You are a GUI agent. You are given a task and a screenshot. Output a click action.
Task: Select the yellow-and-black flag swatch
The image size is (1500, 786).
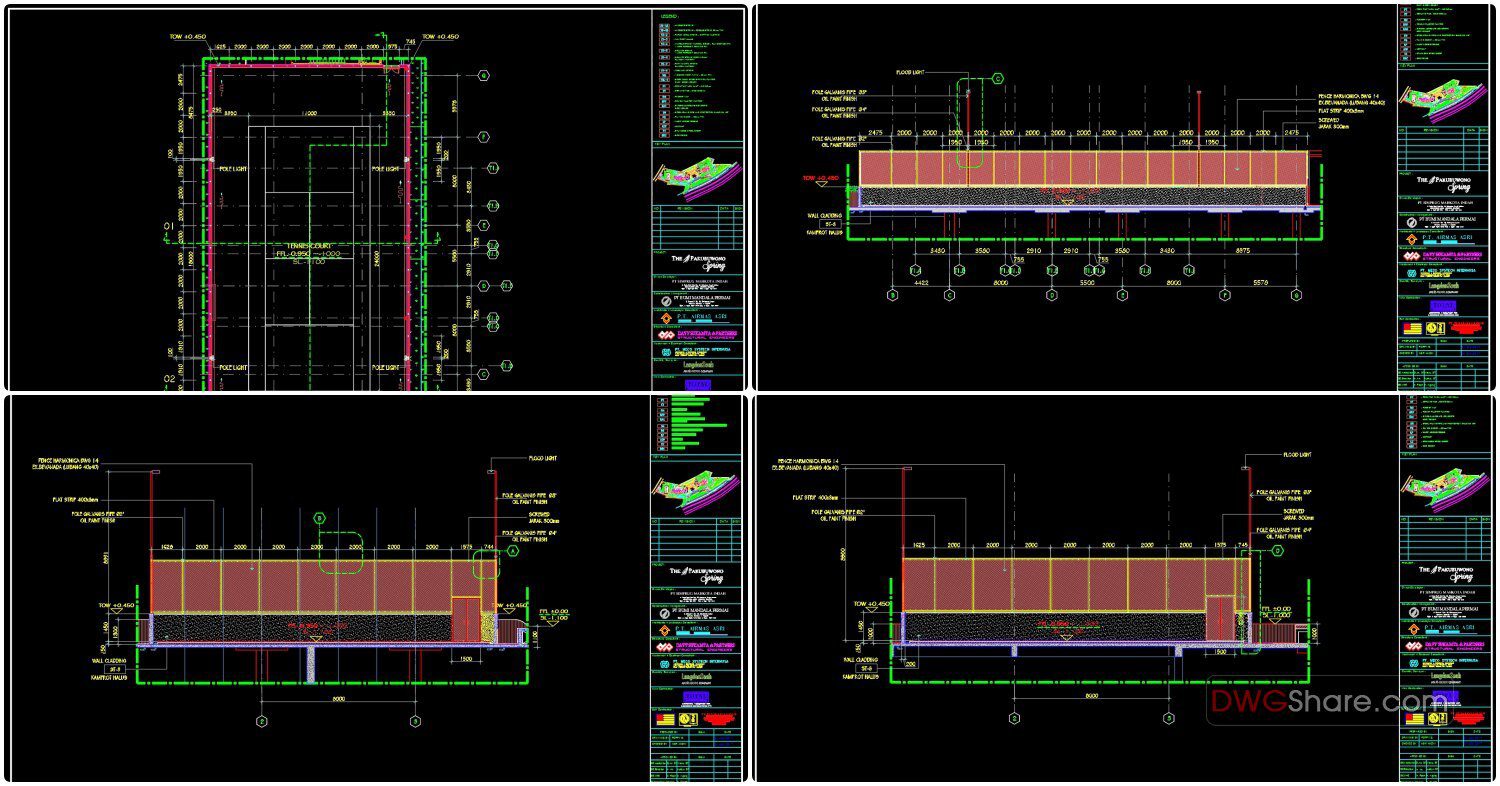(663, 719)
